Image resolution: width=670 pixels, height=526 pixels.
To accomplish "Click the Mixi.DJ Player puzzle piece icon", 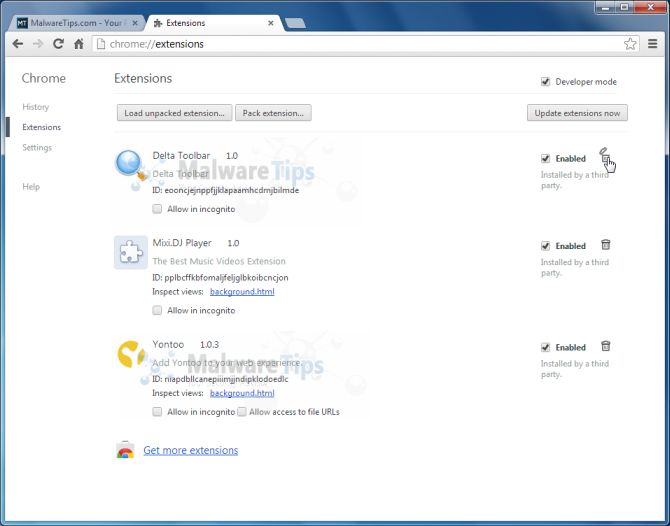I will [131, 252].
